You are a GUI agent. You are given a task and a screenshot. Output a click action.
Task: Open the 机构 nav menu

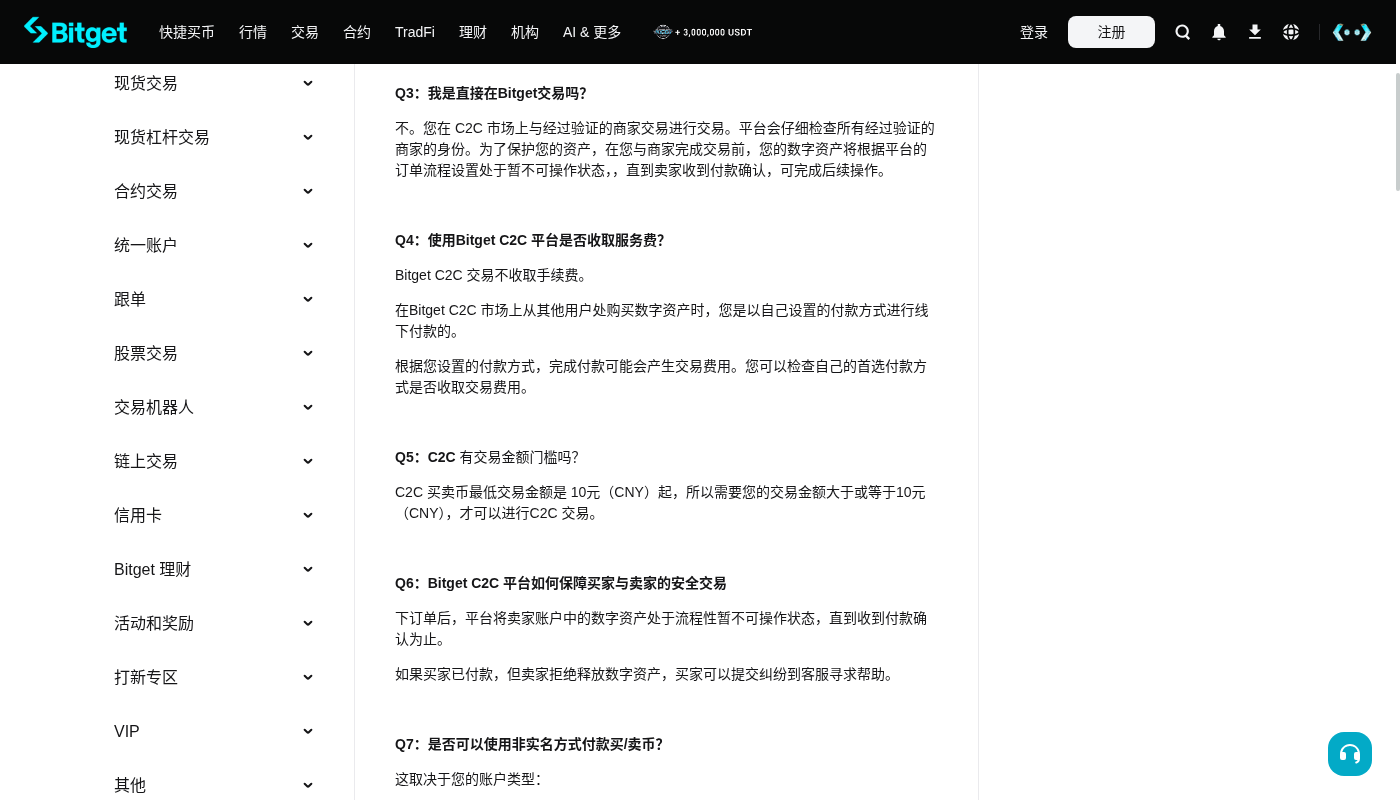pyautogui.click(x=525, y=32)
